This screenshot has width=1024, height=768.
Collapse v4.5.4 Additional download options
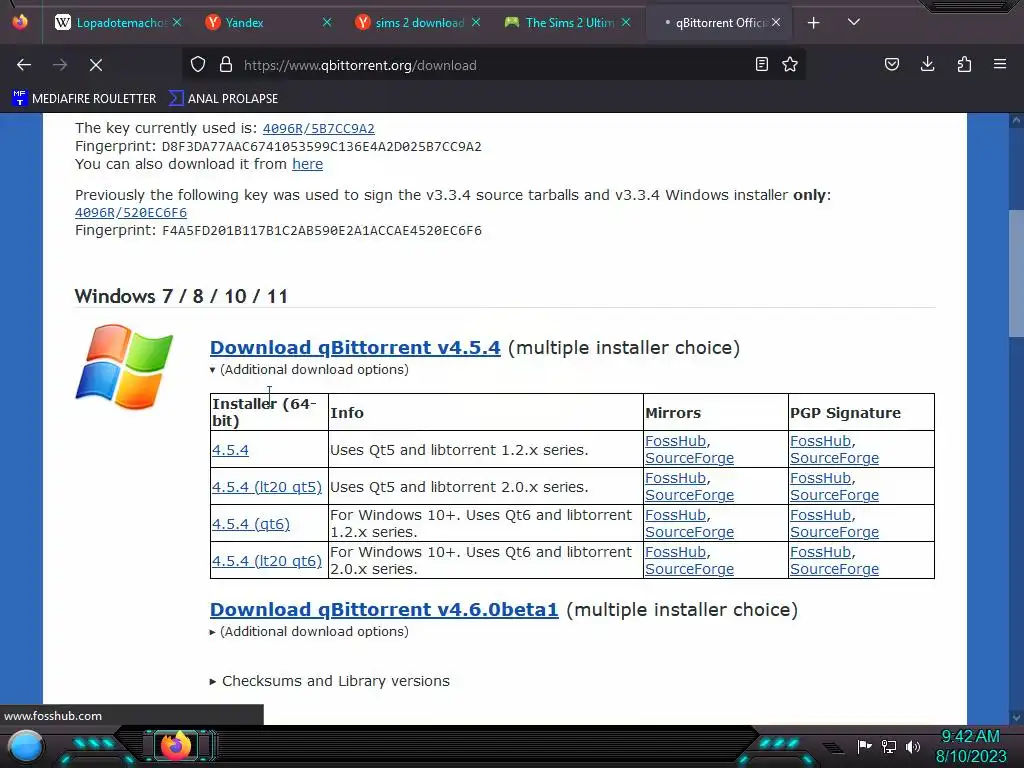[309, 370]
